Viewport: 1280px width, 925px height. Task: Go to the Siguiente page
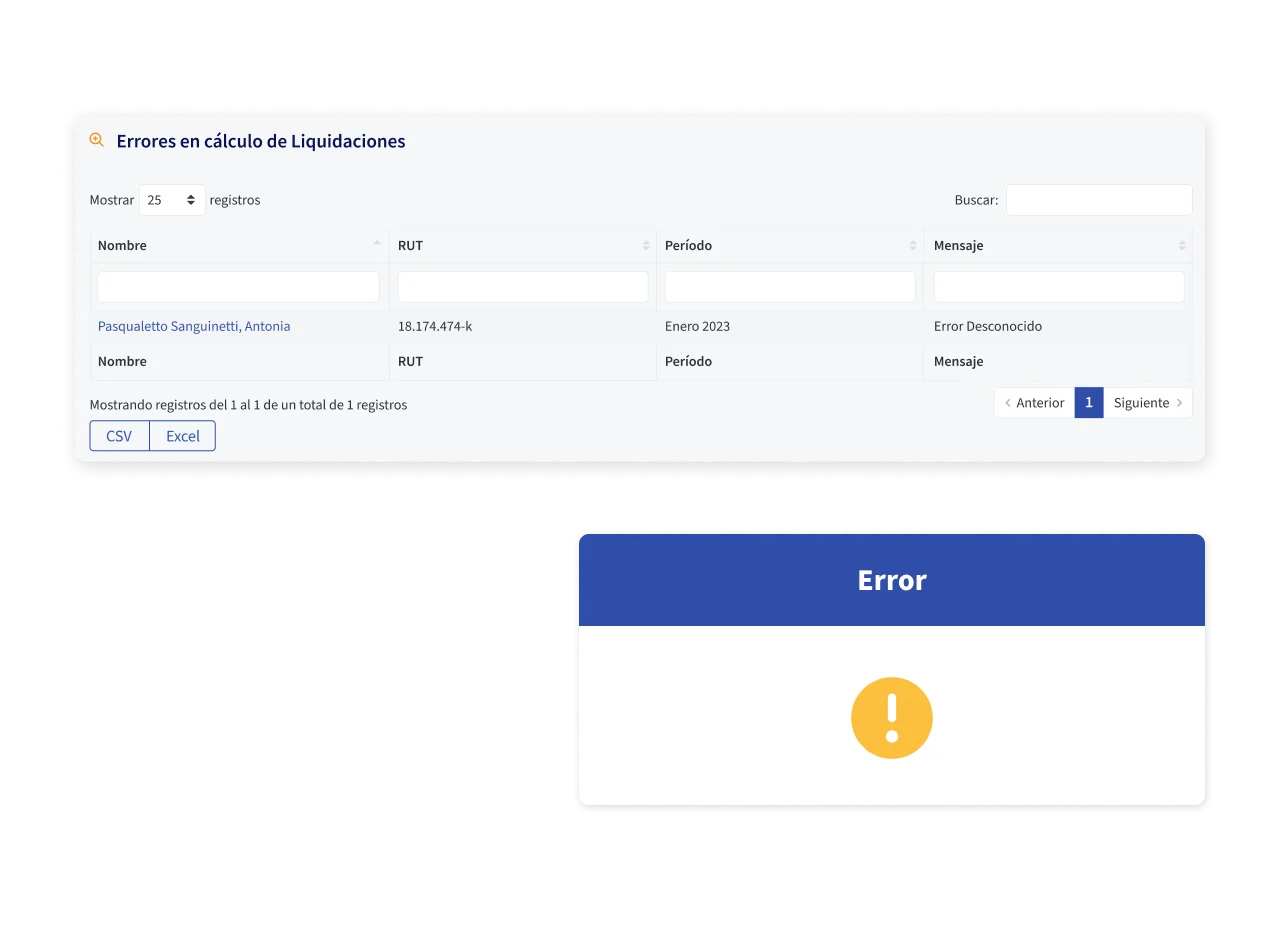pyautogui.click(x=1148, y=403)
